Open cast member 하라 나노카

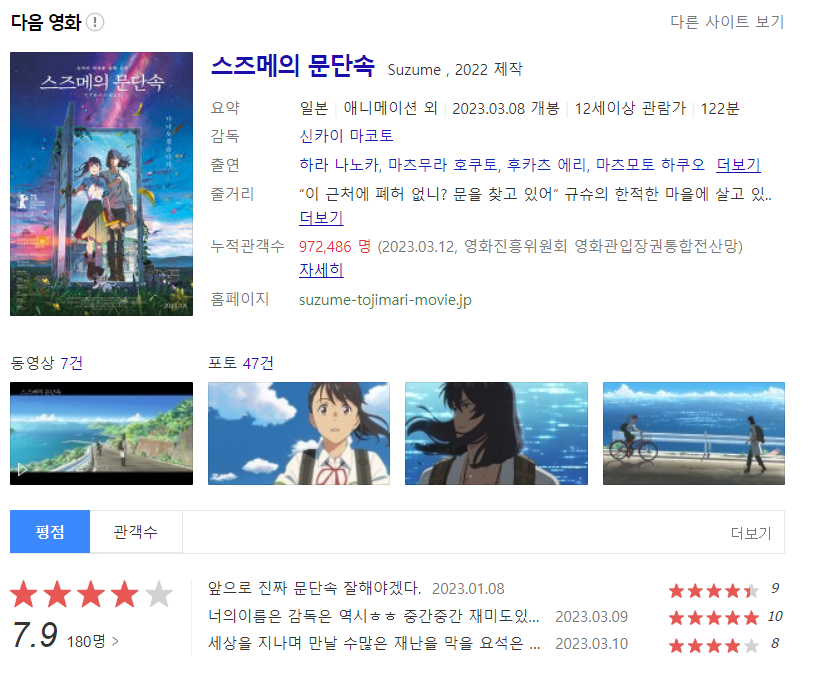click(339, 165)
